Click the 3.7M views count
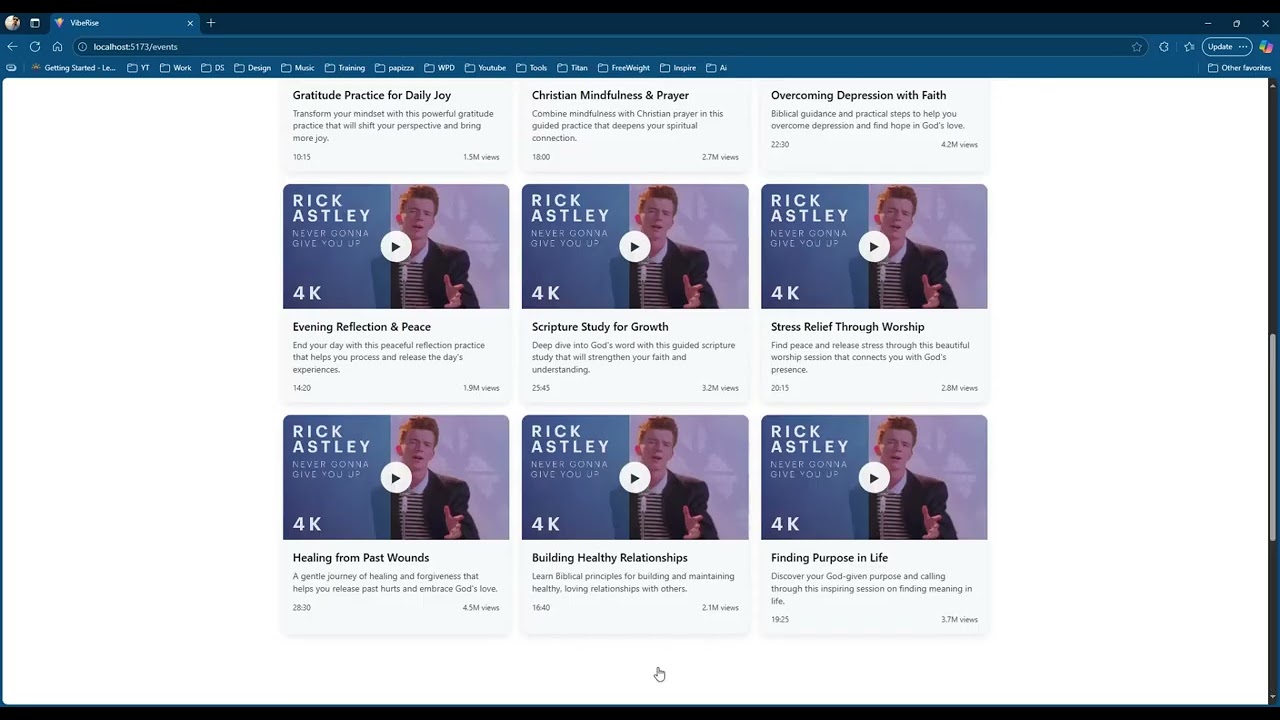 pyautogui.click(x=960, y=620)
